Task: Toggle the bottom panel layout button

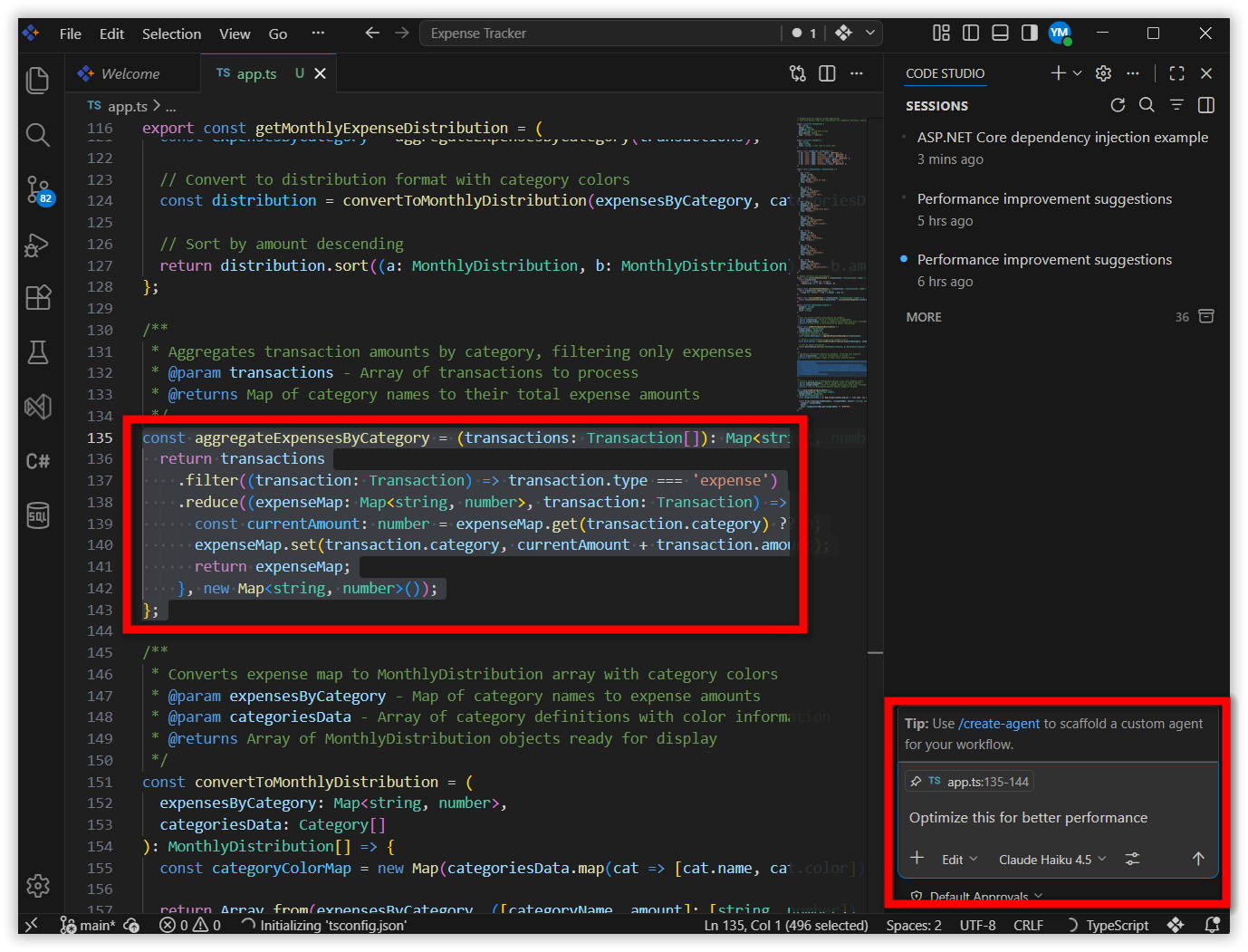Action: click(1000, 34)
